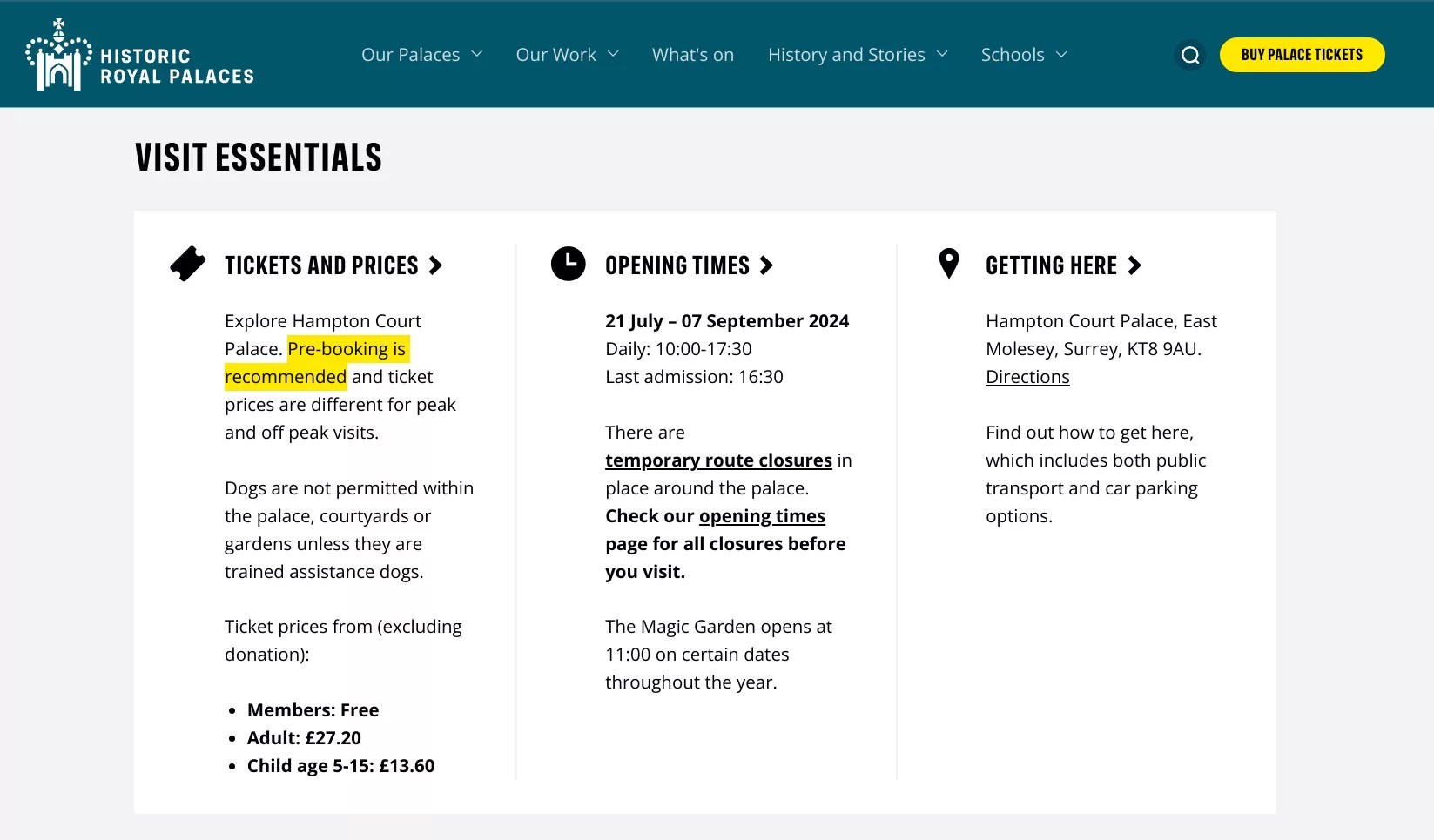Viewport: 1434px width, 840px height.
Task: Open the Getting Here heading link
Action: coord(1051,265)
